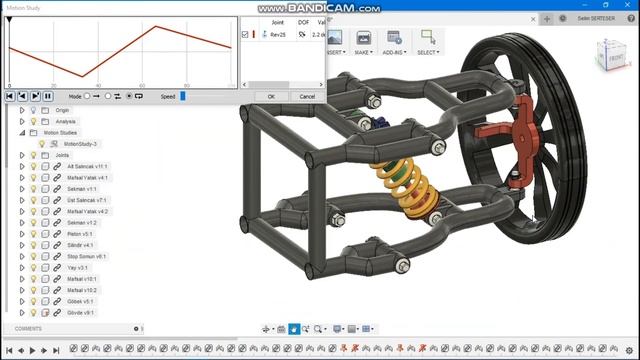
Task: Open the Orbit tool in navigation bar
Action: click(266, 329)
